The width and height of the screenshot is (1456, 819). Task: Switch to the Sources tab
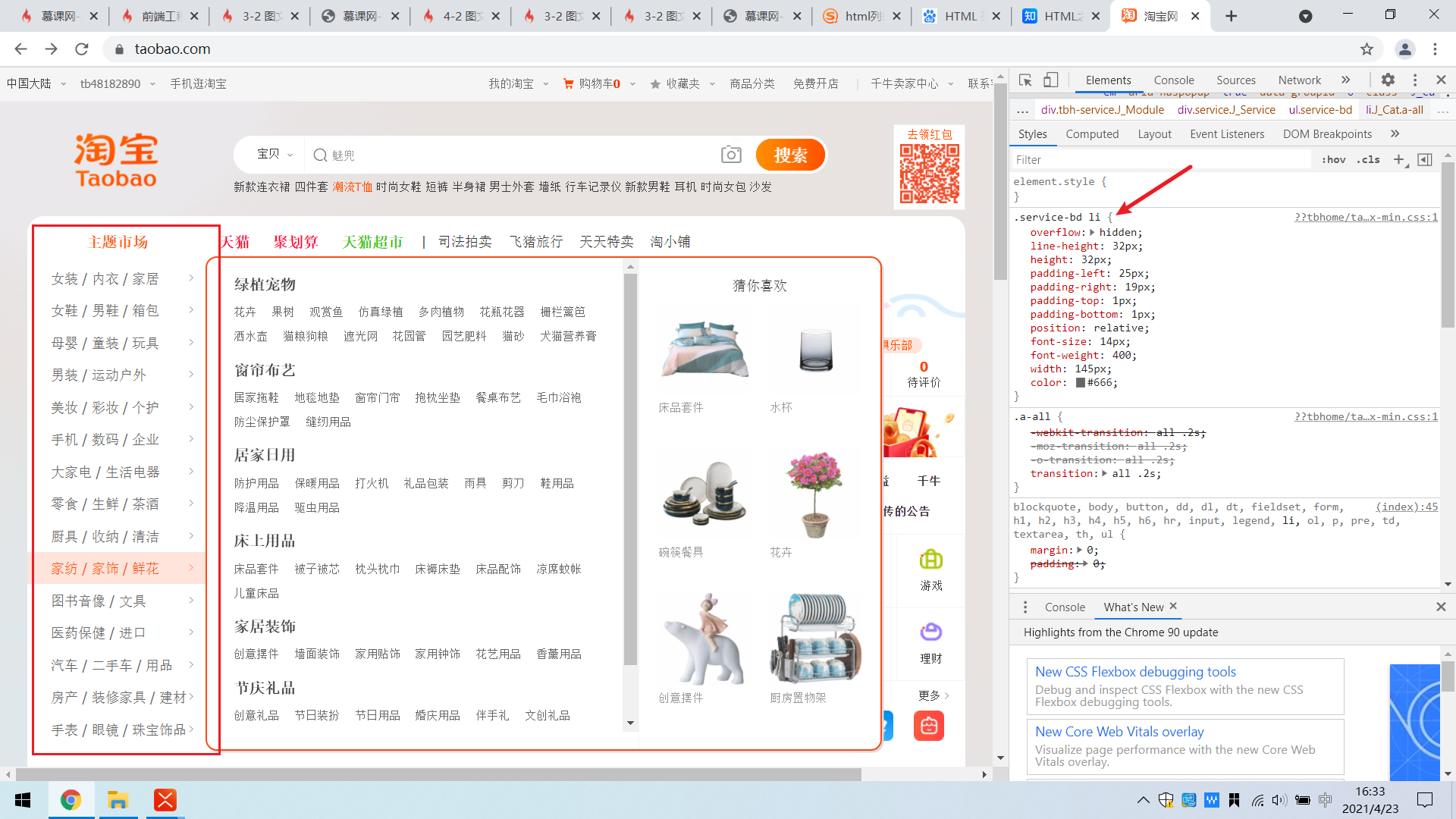1236,80
